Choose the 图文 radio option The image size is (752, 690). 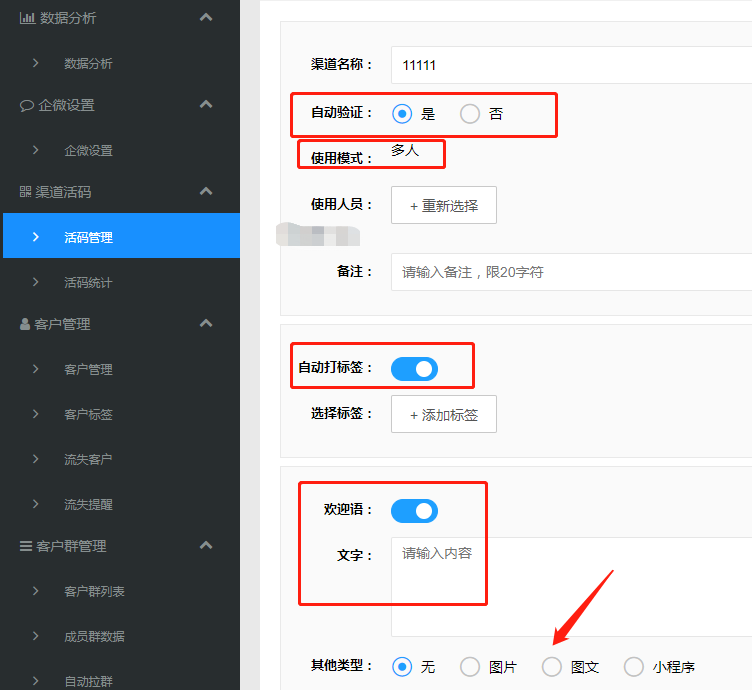[x=552, y=667]
